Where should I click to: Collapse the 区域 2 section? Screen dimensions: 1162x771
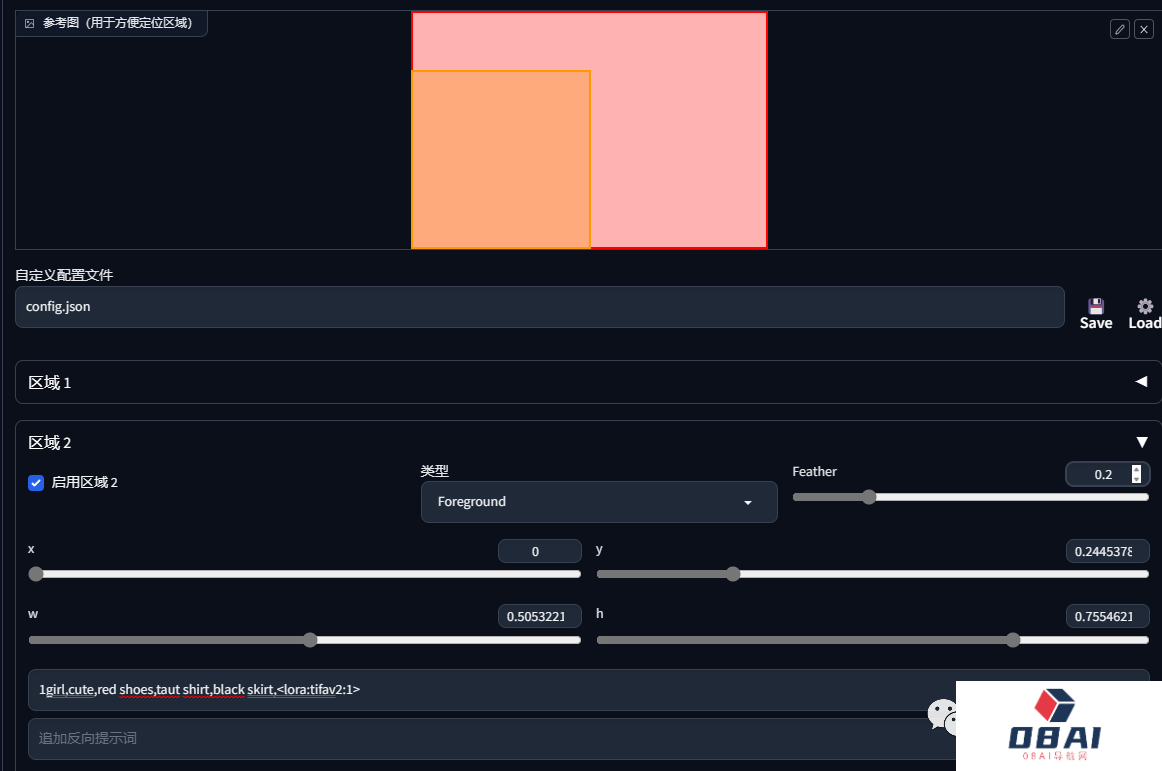1141,442
